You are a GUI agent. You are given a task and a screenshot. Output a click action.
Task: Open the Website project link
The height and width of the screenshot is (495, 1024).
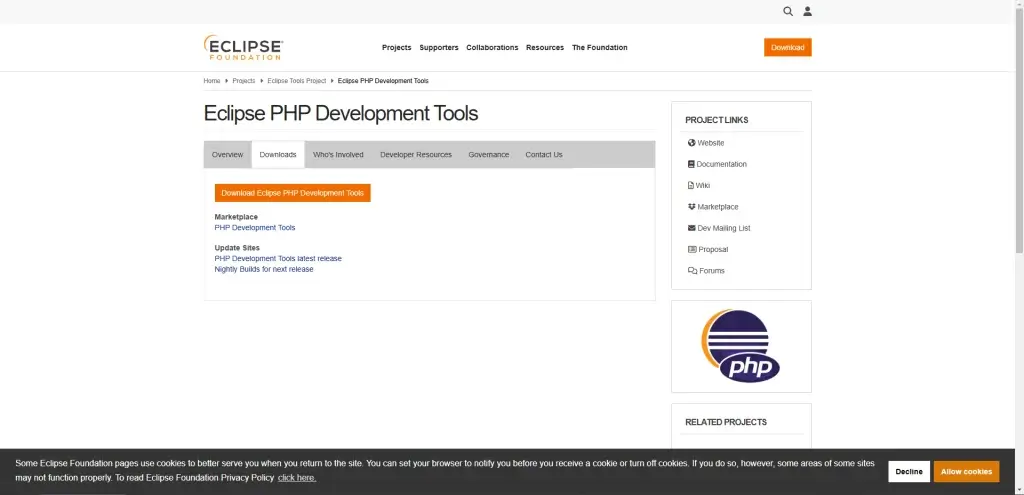click(711, 143)
